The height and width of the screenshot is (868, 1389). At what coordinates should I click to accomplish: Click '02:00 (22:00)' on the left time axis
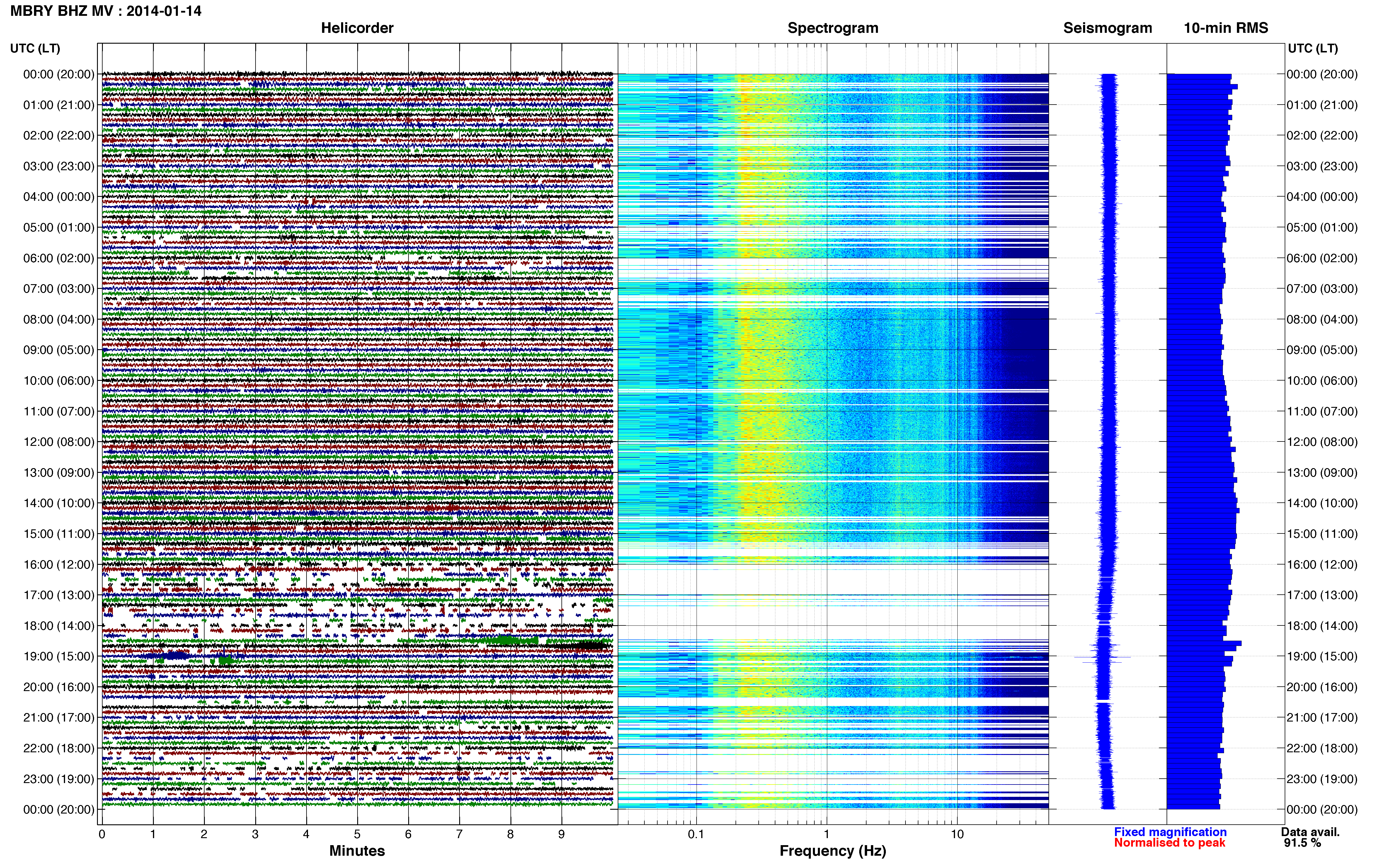point(59,135)
